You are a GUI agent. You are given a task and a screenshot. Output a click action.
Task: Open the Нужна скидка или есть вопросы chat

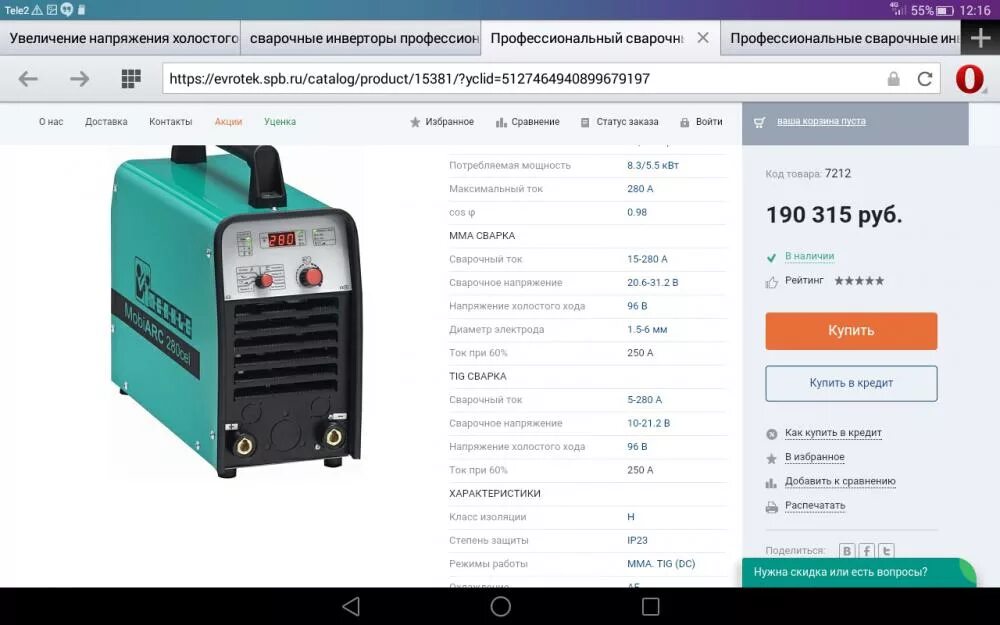858,573
